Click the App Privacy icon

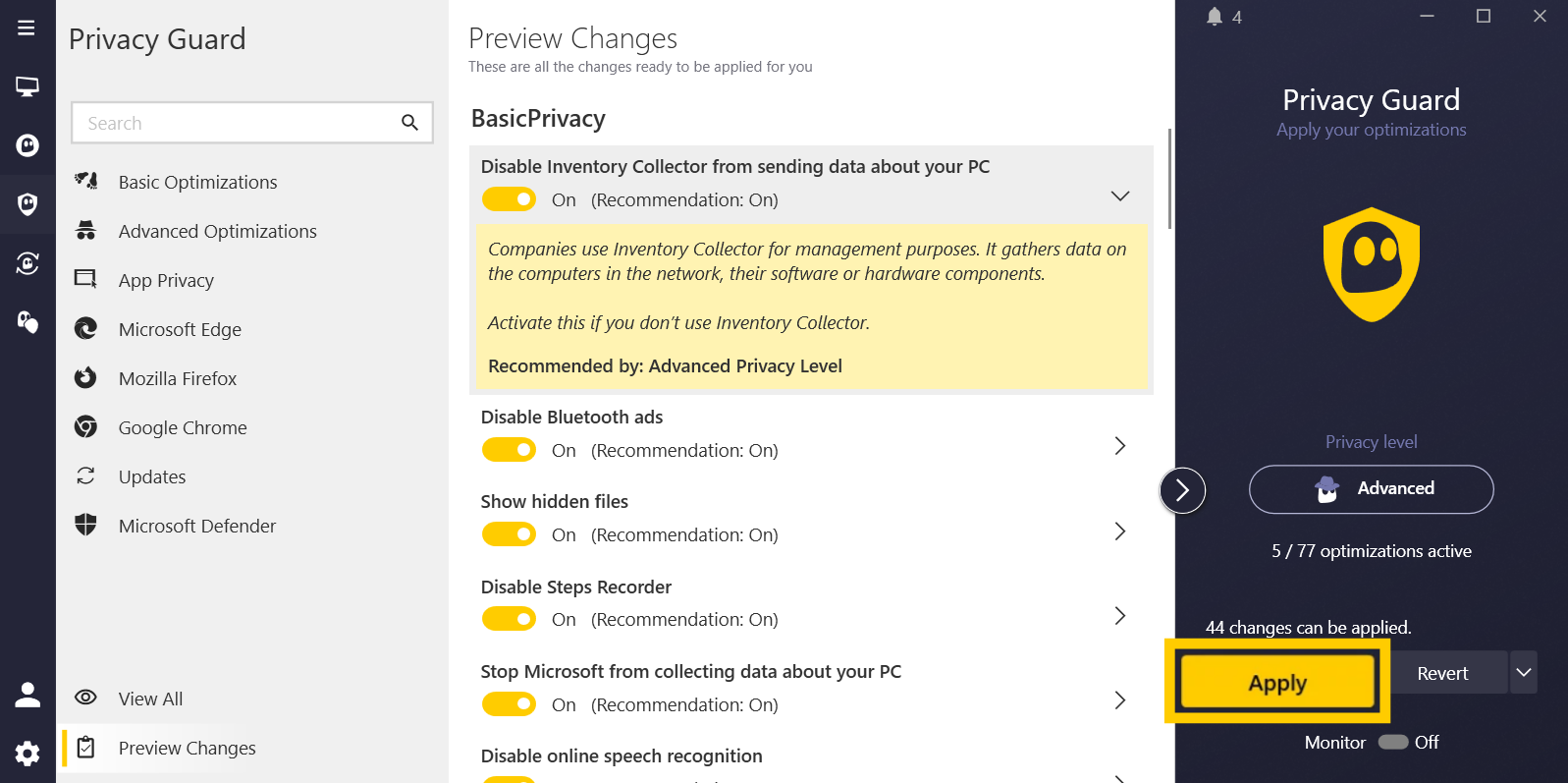coord(86,279)
